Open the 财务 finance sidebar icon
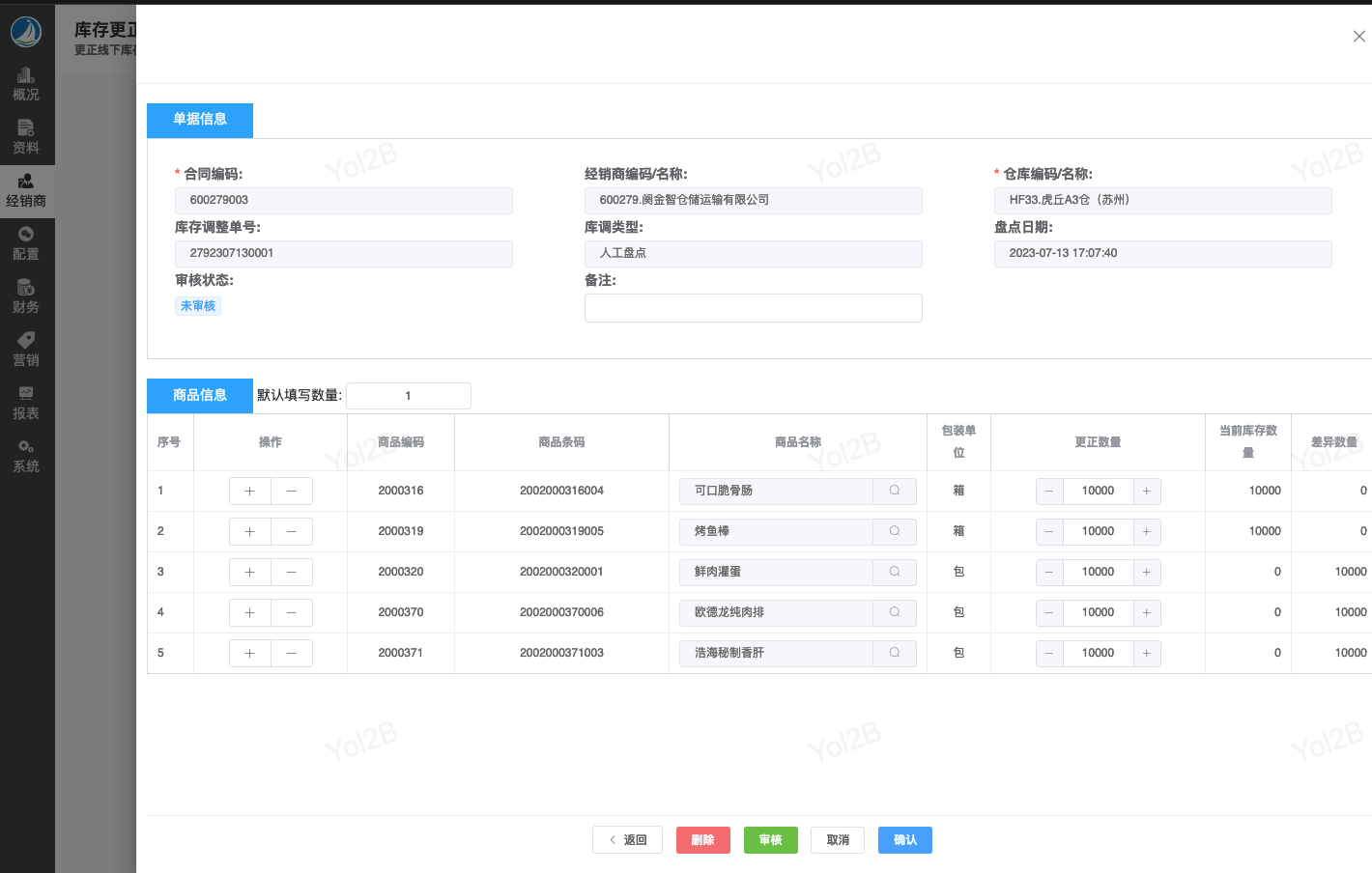This screenshot has width=1372, height=873. (26, 296)
